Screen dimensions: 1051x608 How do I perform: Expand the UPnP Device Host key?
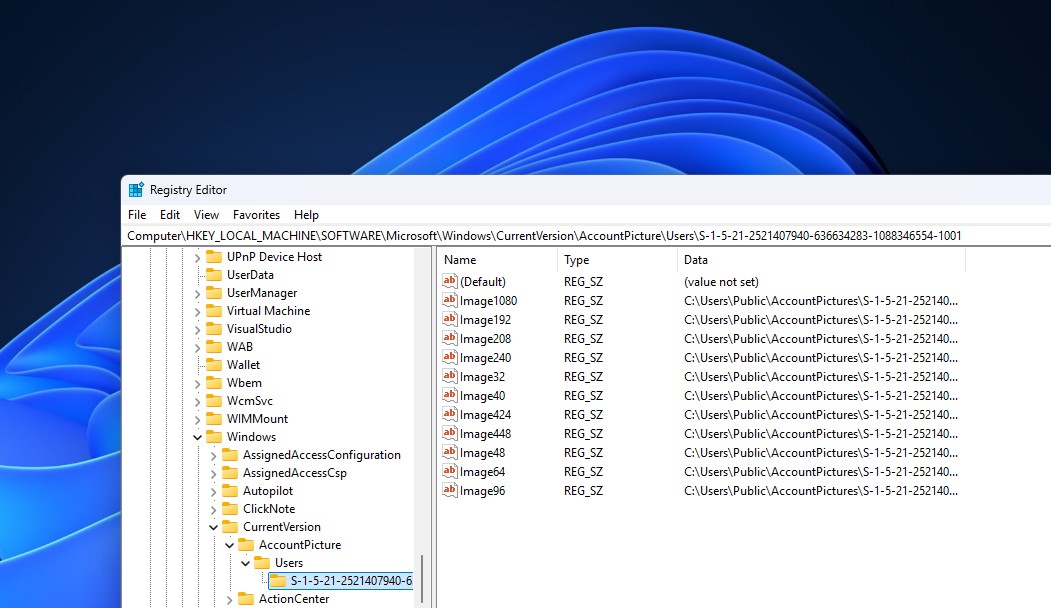tap(197, 257)
